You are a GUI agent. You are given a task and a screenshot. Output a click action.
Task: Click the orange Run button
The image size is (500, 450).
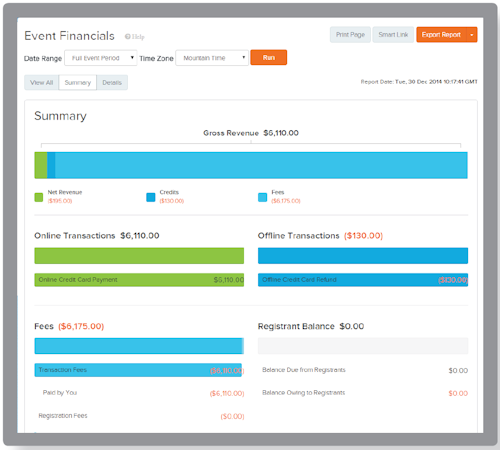(x=269, y=58)
